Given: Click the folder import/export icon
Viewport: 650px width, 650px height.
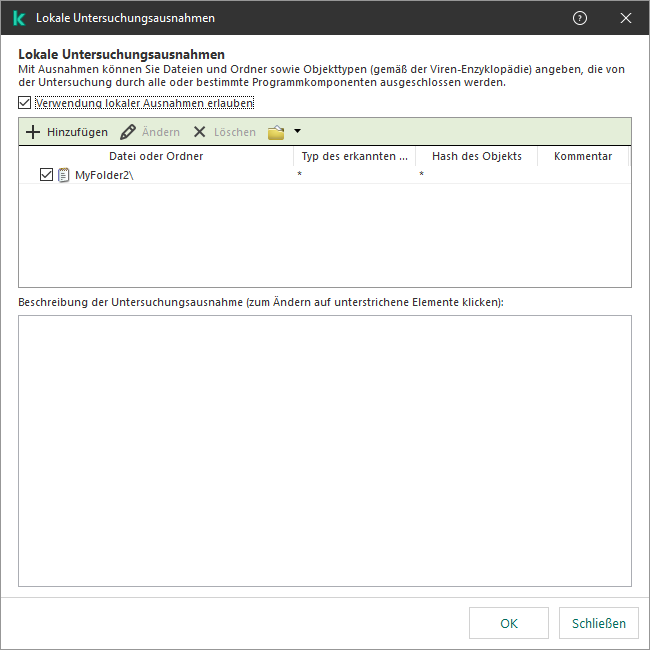Looking at the screenshot, I should point(276,132).
